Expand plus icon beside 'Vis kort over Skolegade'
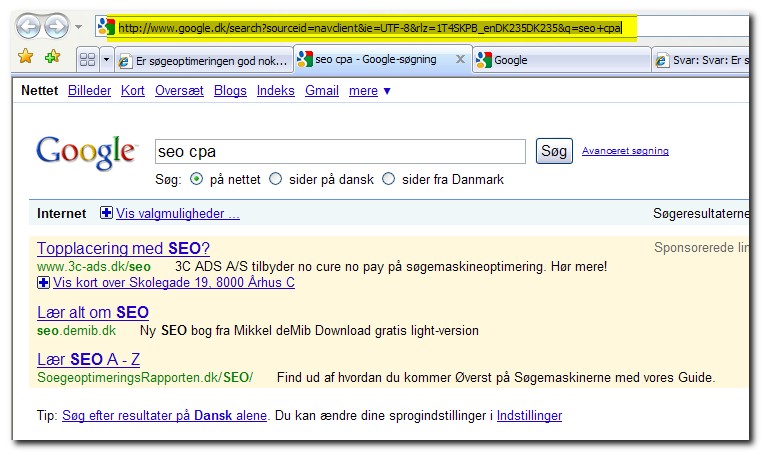 coord(43,282)
